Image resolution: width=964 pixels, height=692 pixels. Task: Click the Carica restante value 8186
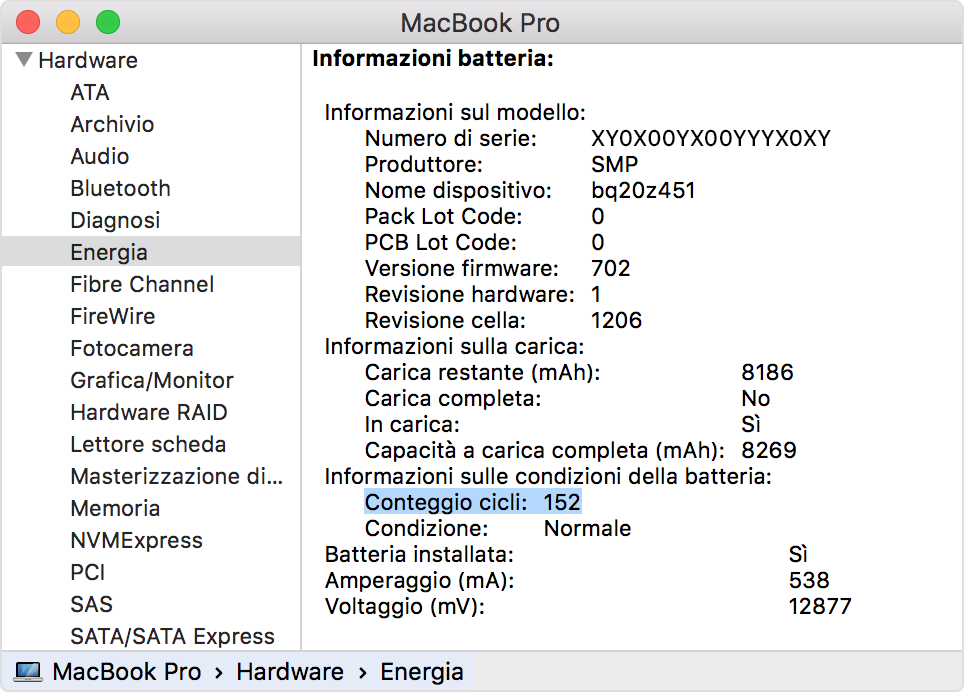[767, 372]
